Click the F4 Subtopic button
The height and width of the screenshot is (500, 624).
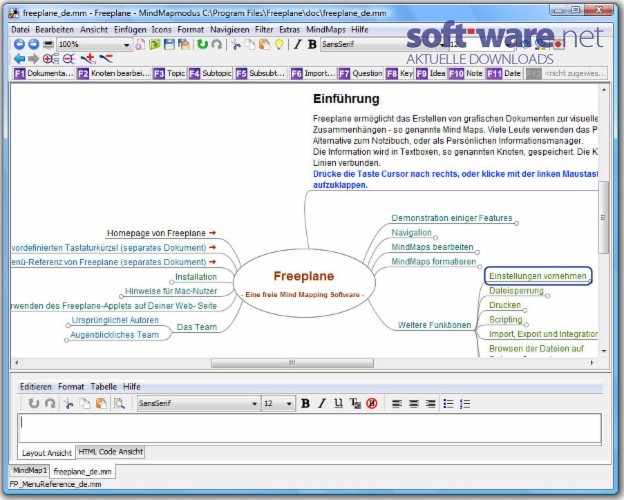(210, 73)
